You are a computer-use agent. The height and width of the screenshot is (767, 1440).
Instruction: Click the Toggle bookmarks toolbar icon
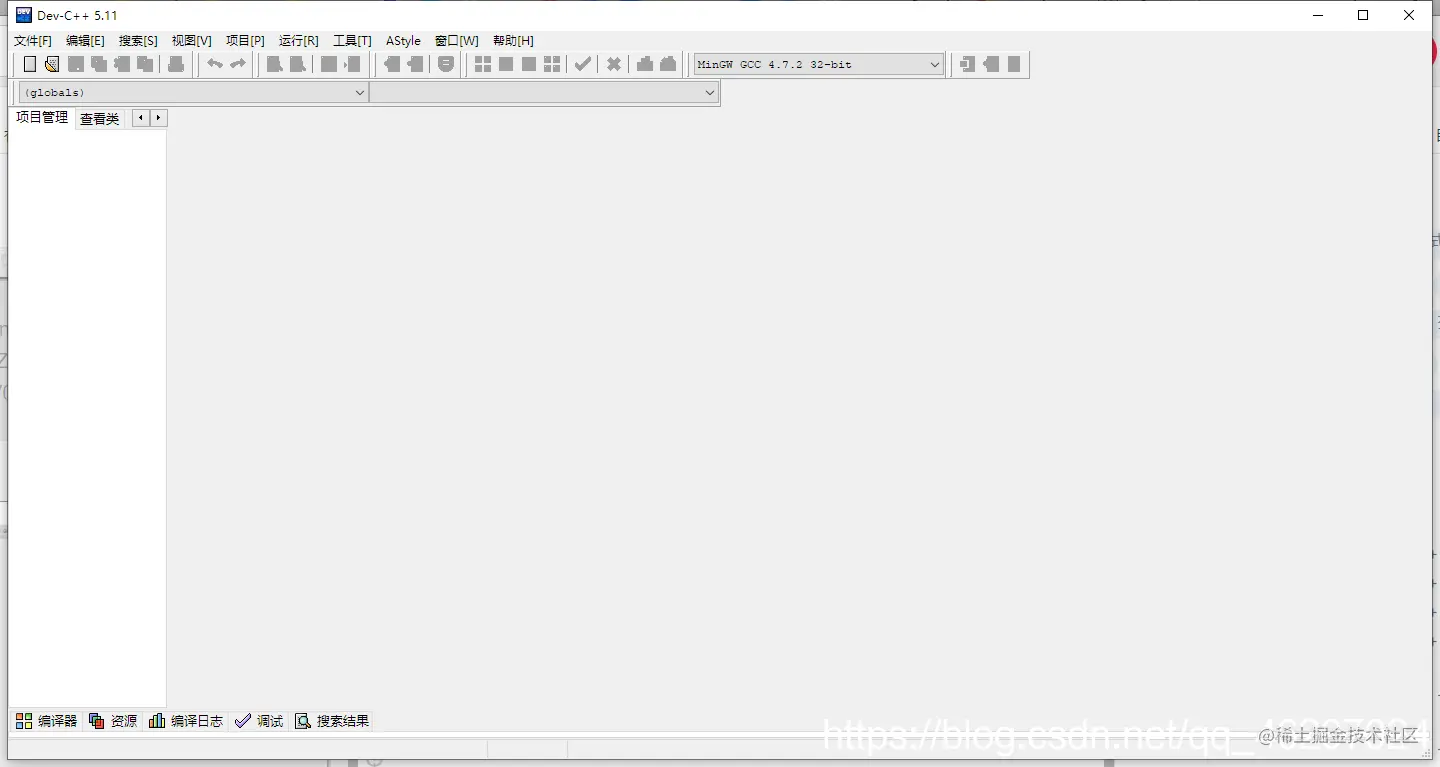coord(991,64)
